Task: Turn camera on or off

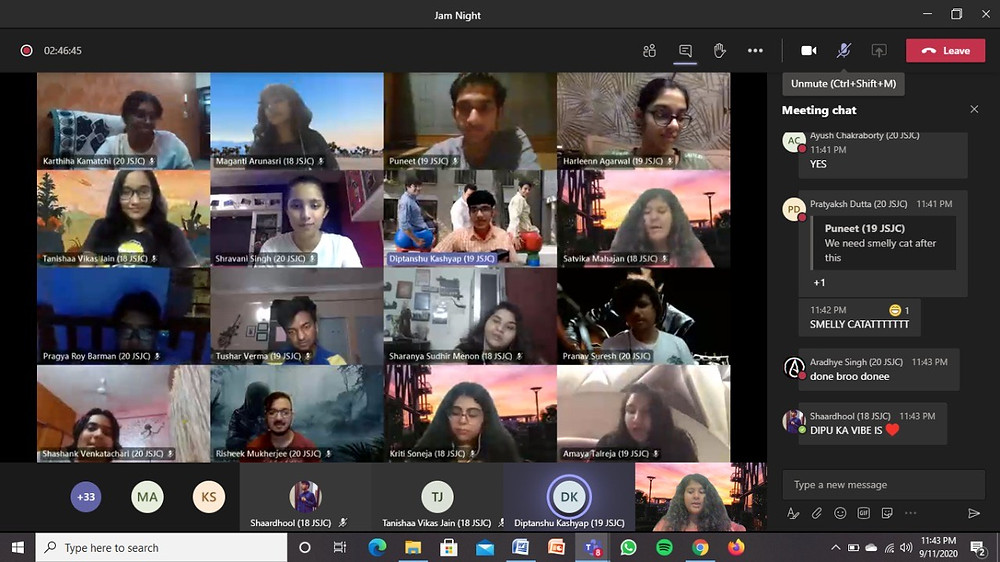Action: pyautogui.click(x=809, y=50)
